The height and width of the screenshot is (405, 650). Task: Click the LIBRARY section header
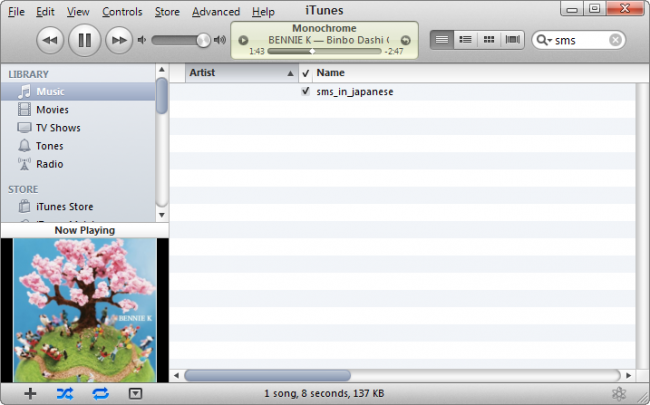click(x=29, y=74)
